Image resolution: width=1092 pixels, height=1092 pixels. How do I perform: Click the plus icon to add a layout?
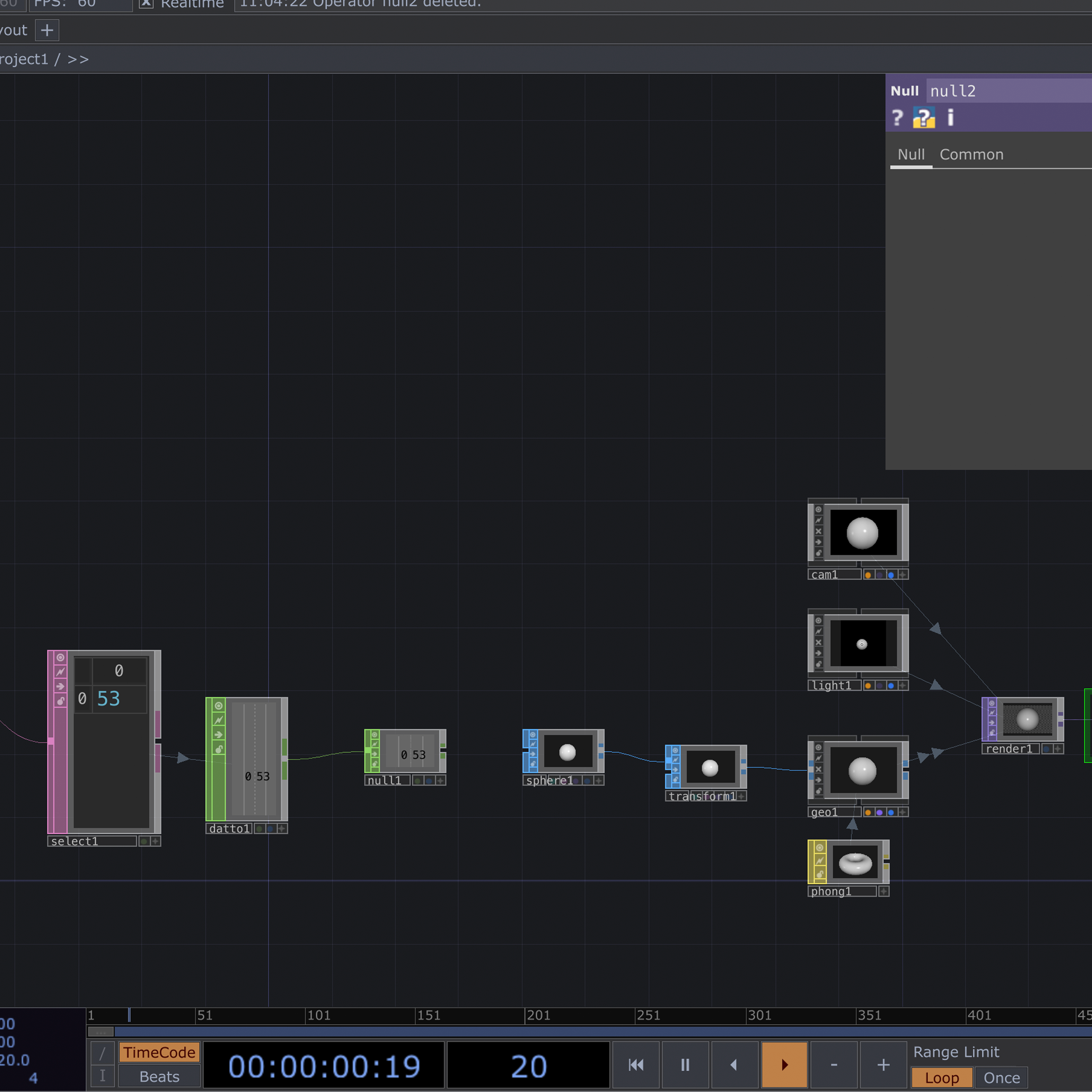pyautogui.click(x=47, y=30)
